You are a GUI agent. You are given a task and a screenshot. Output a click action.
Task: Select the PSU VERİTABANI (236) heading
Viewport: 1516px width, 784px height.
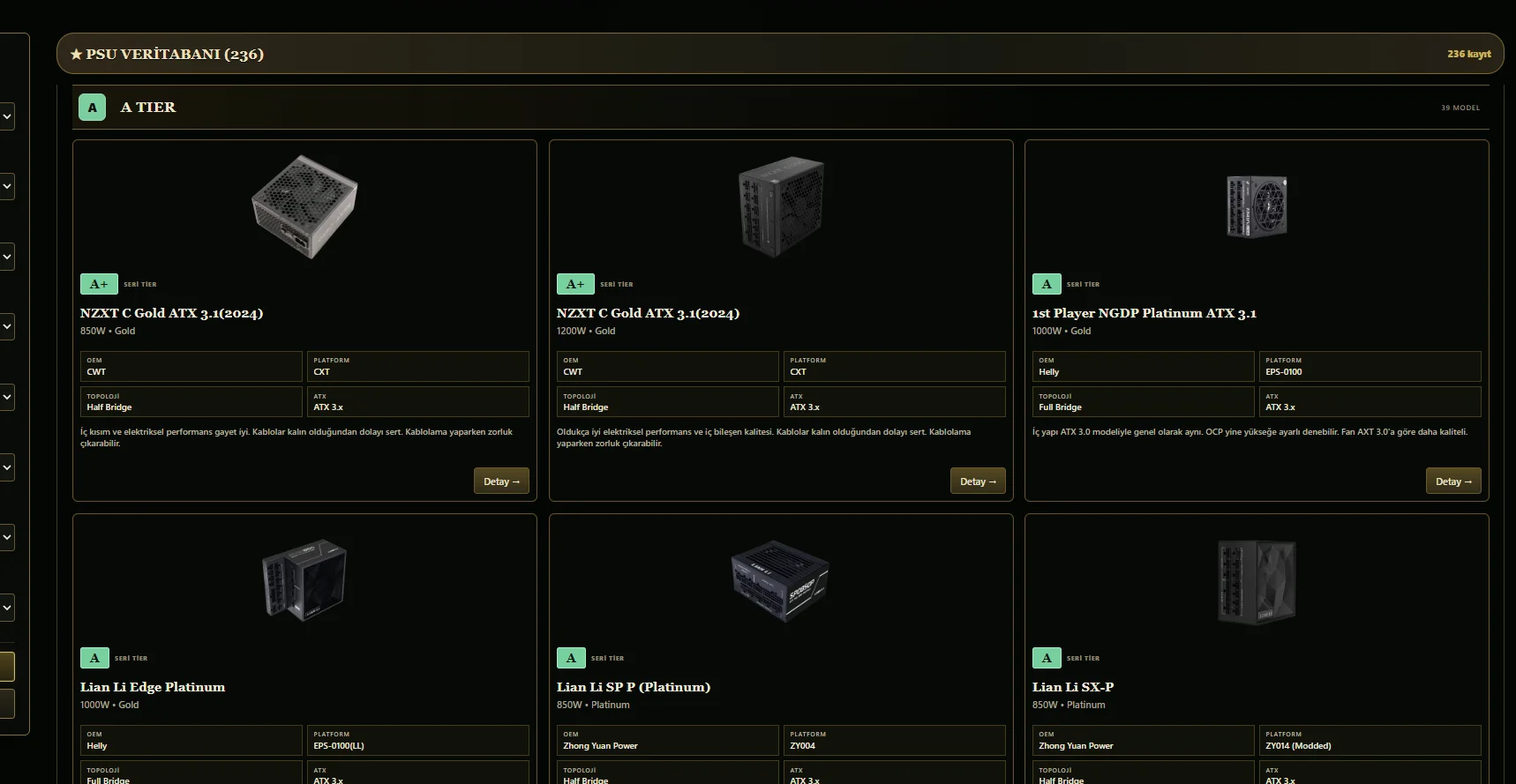coord(175,55)
